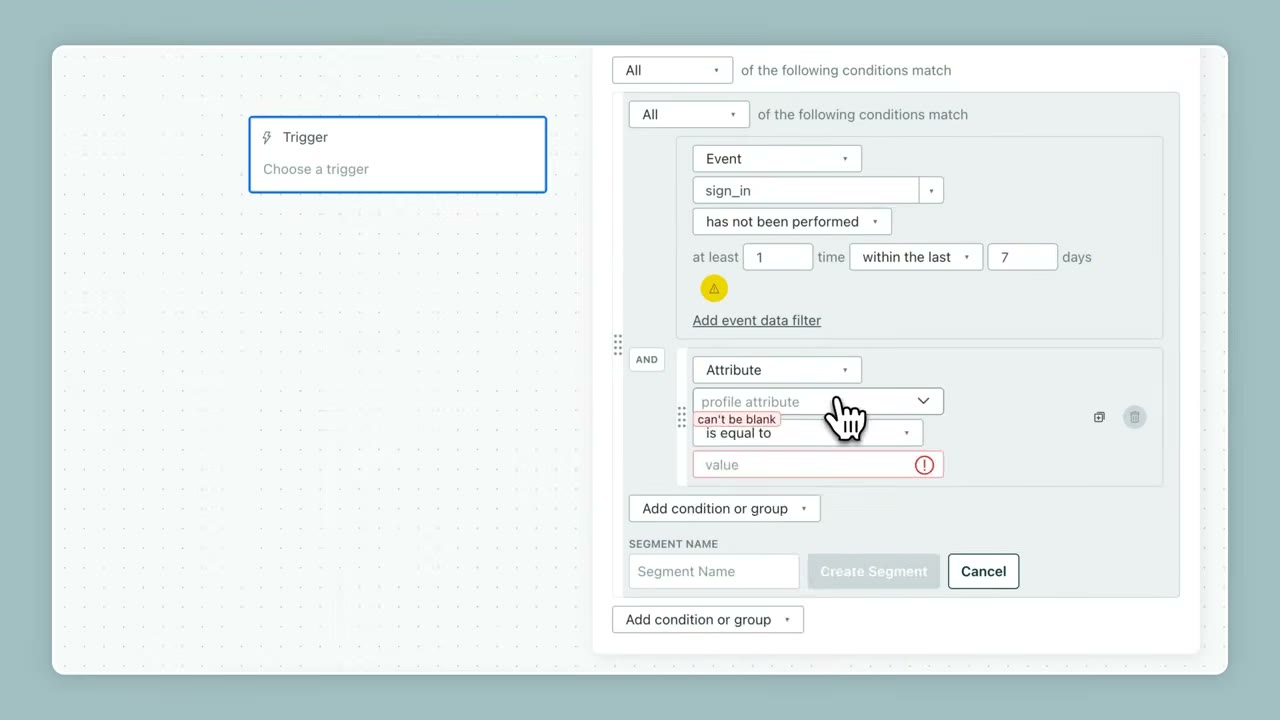Click the duplicate icon on the Attribute condition
This screenshot has height=720, width=1280.
[x=1099, y=417]
